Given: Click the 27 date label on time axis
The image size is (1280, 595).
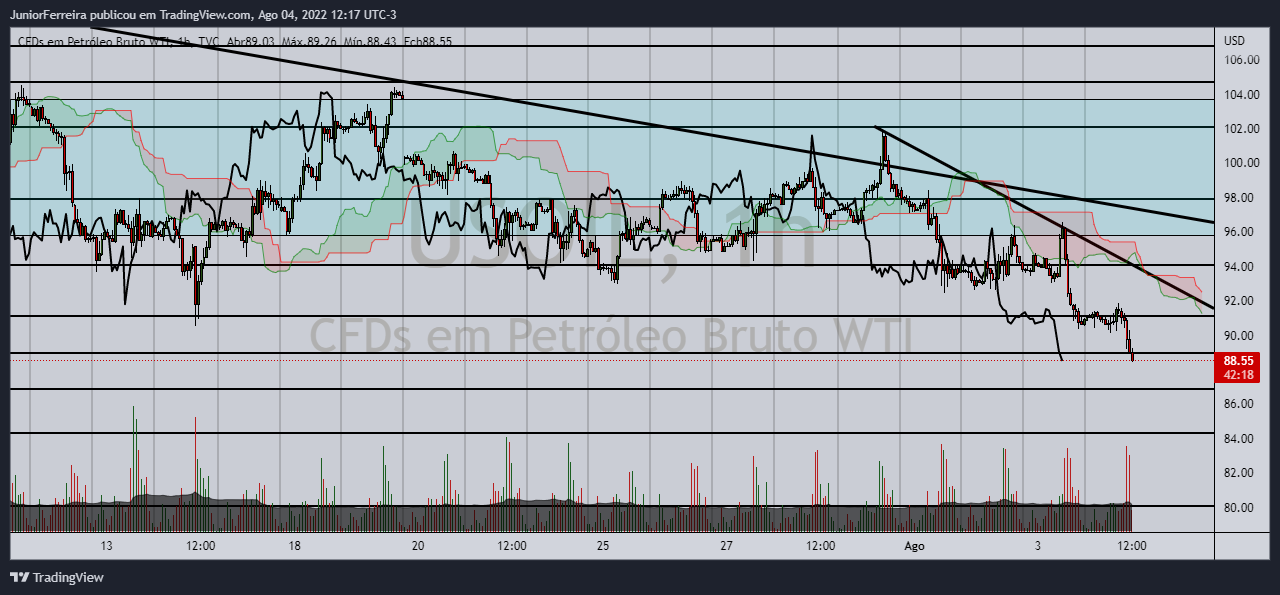Looking at the screenshot, I should (x=727, y=546).
